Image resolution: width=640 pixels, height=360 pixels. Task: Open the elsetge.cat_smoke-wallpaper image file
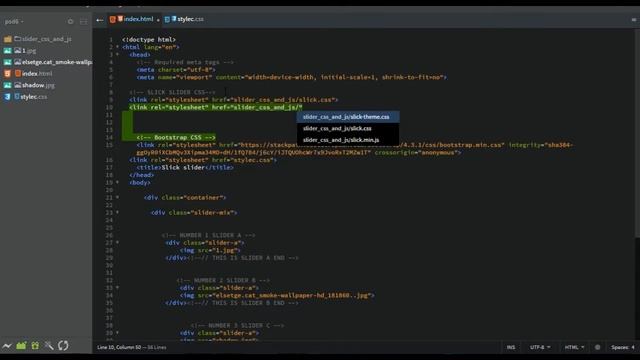[x=57, y=62]
